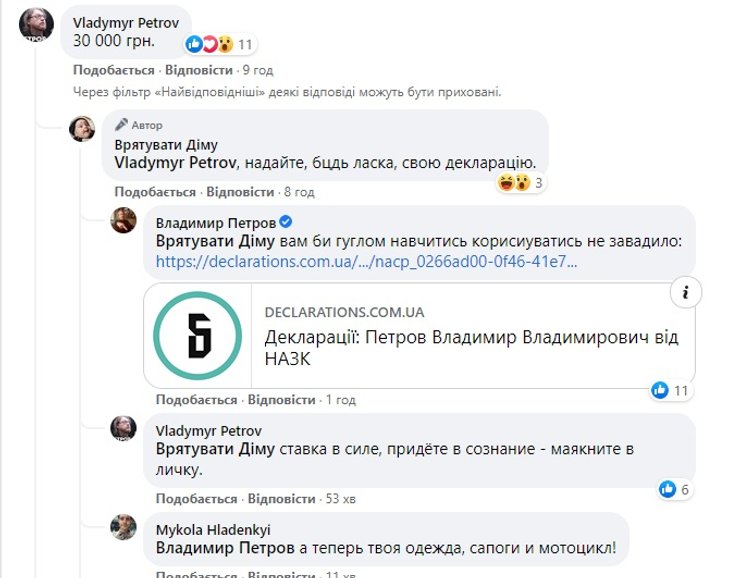Click like reaction count on declaration link comment
This screenshot has height=578, width=740.
(669, 390)
